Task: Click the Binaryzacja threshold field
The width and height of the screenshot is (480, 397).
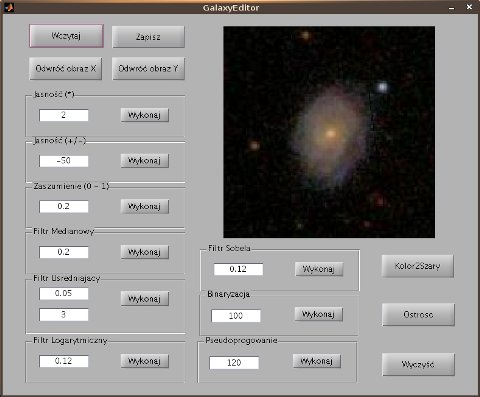Action: tap(236, 316)
